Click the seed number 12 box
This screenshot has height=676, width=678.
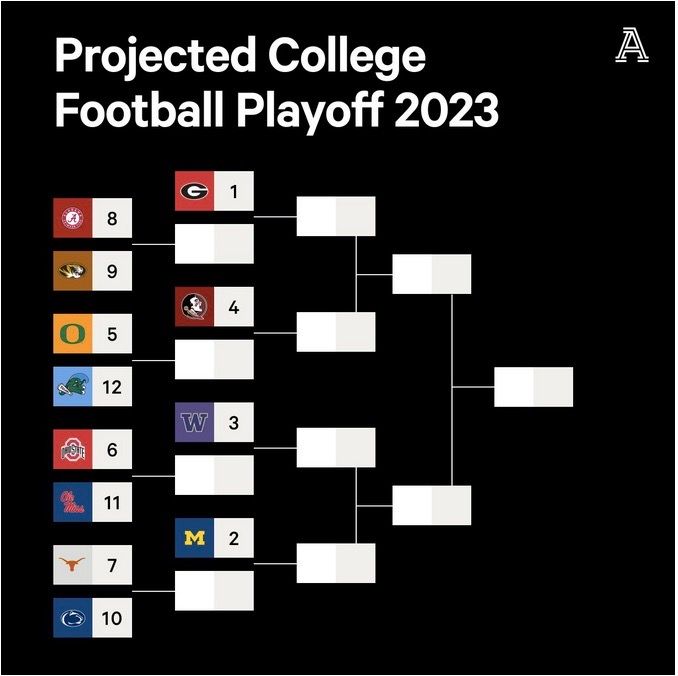pyautogui.click(x=112, y=387)
